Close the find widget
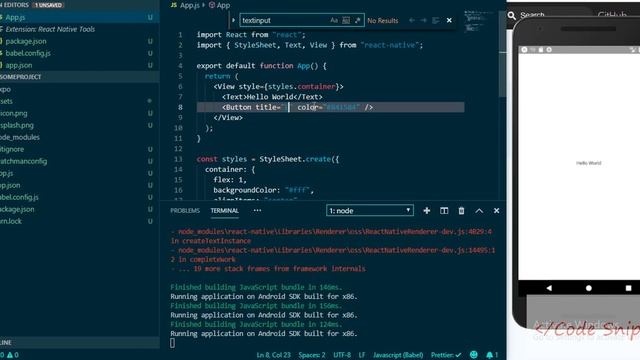Image resolution: width=640 pixels, height=360 pixels. click(x=449, y=20)
